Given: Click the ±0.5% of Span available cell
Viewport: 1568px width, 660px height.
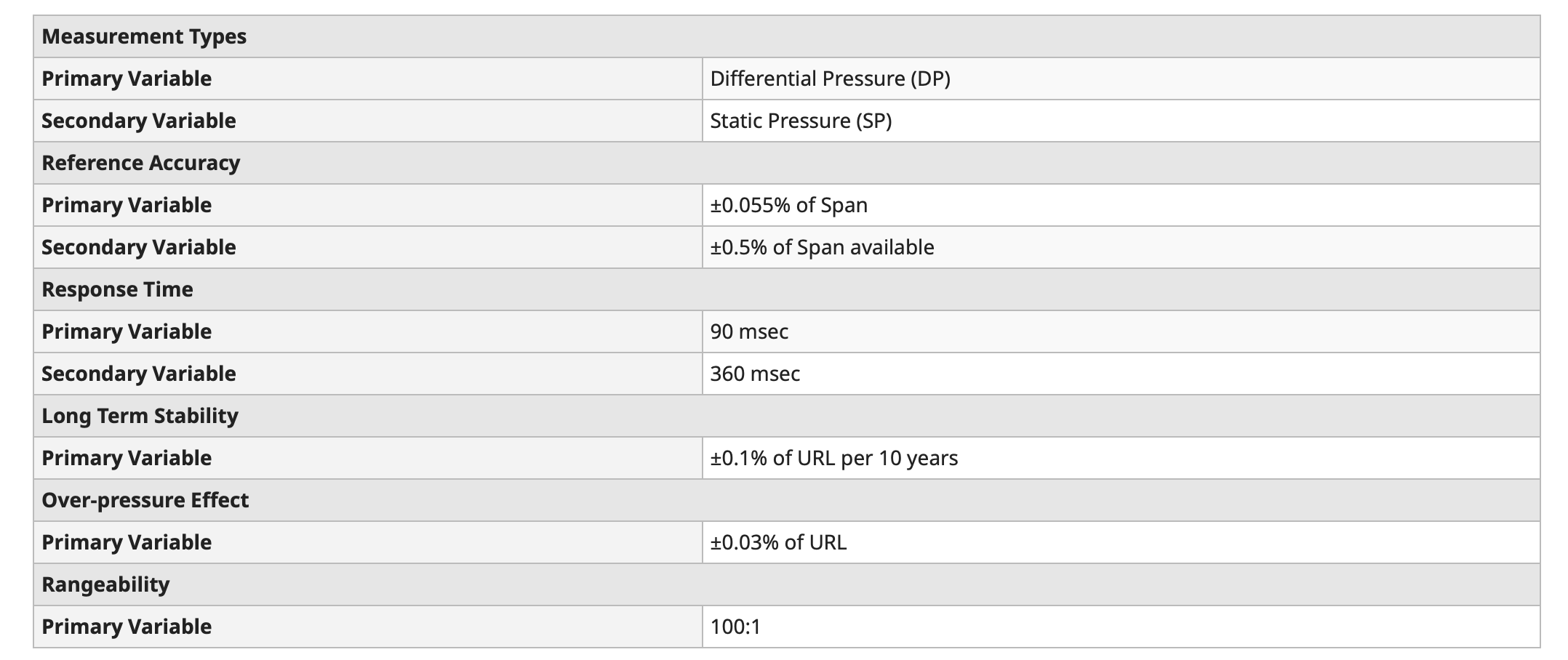Looking at the screenshot, I should coord(822,247).
